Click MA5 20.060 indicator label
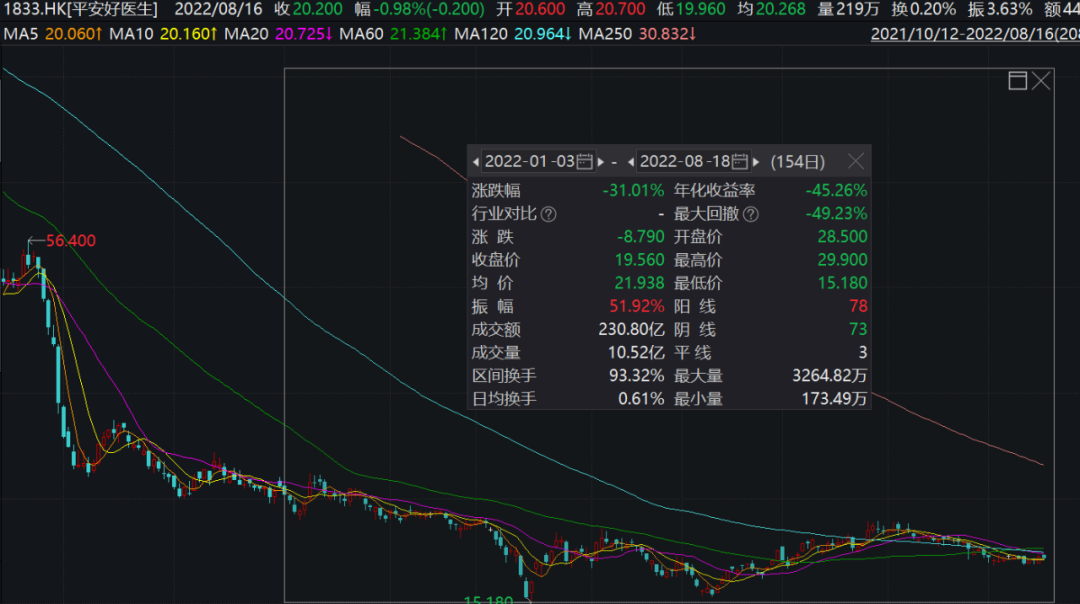 point(52,34)
